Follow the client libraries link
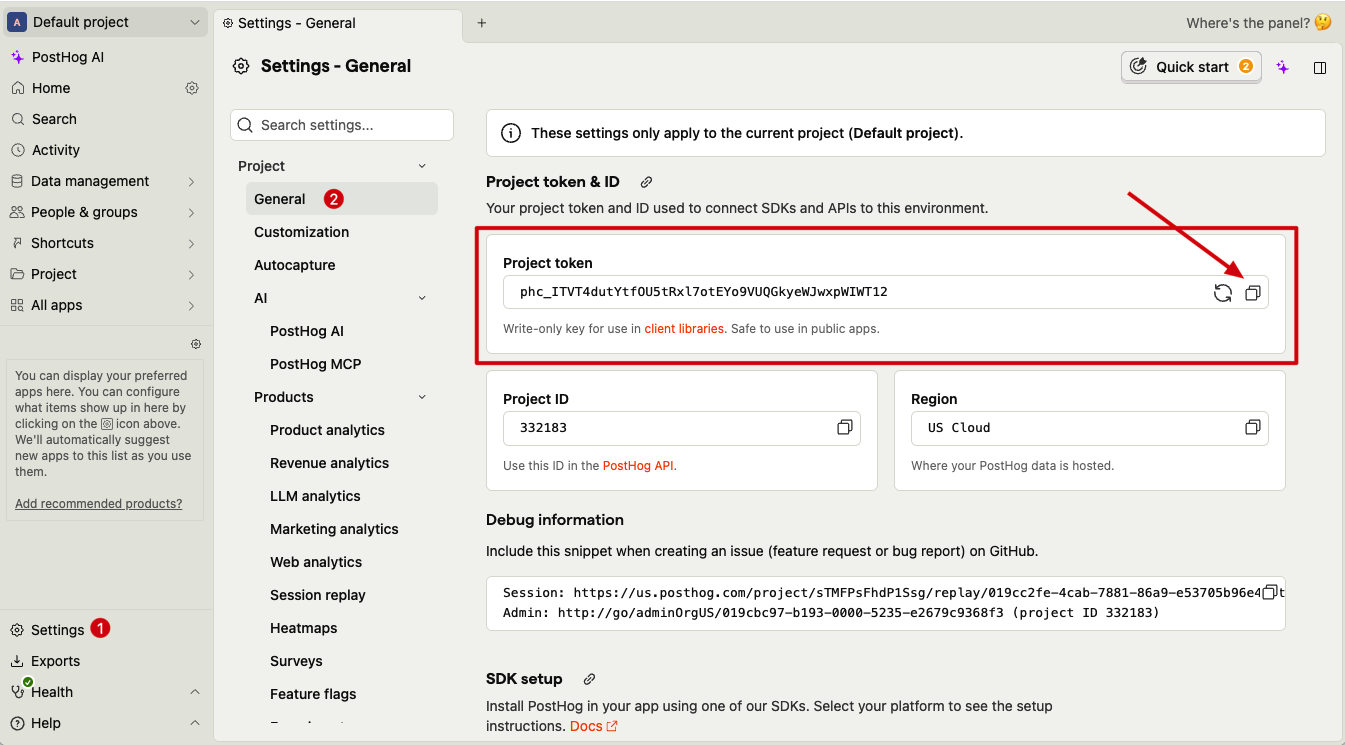The image size is (1345, 745). coord(684,328)
